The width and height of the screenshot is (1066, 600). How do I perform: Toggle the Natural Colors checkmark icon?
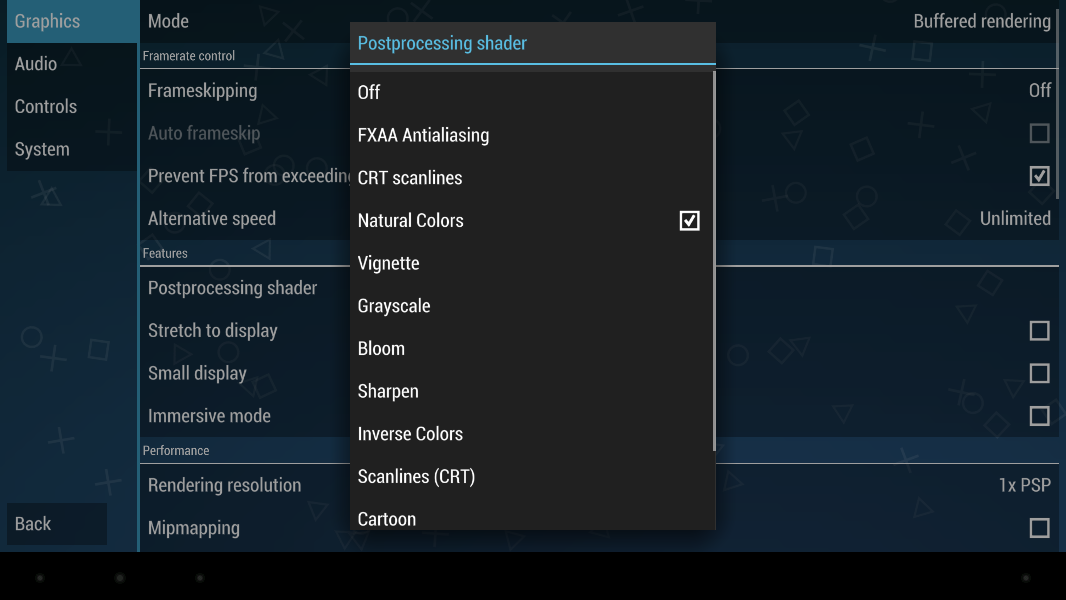pyautogui.click(x=689, y=221)
